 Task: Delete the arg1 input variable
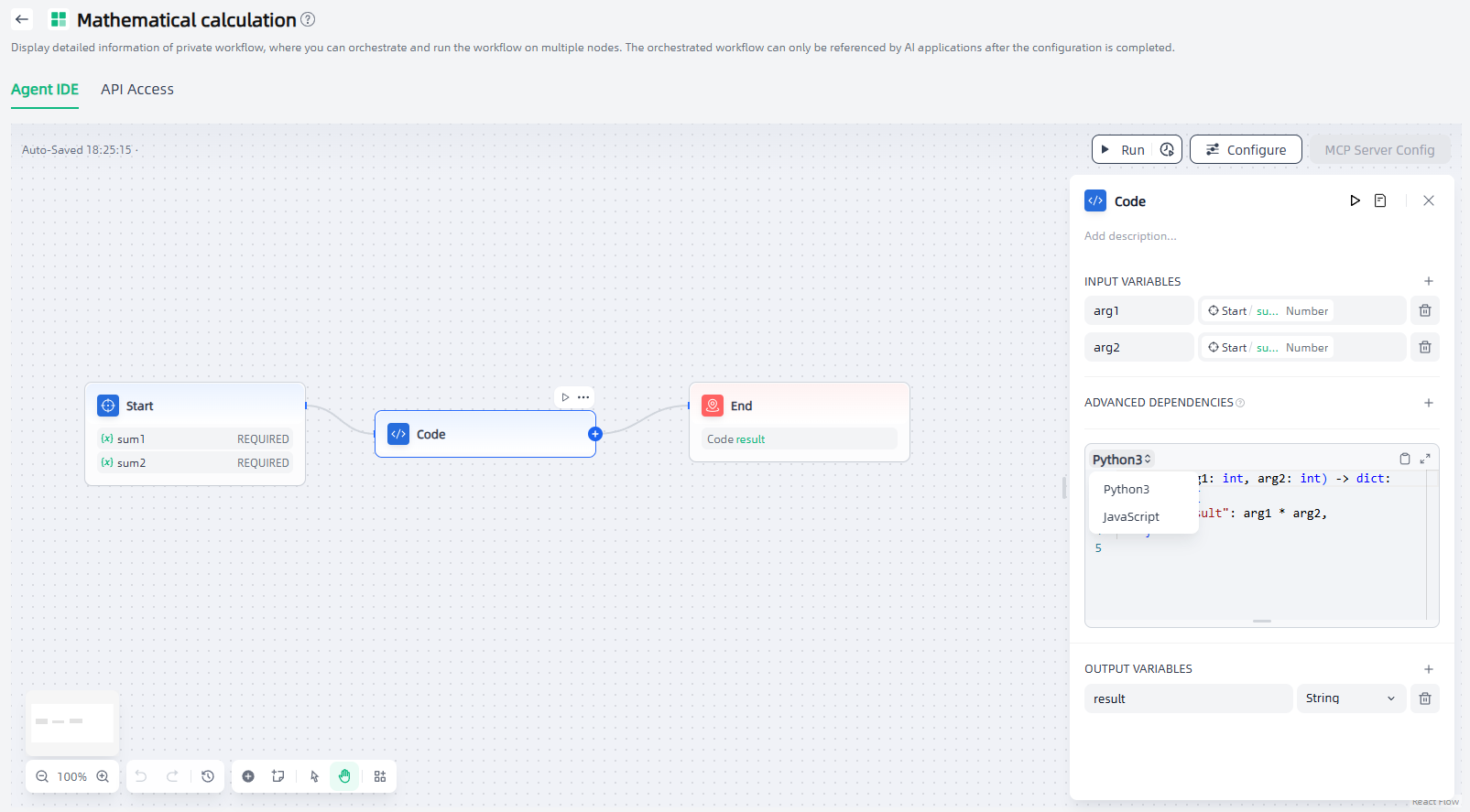[x=1425, y=310]
